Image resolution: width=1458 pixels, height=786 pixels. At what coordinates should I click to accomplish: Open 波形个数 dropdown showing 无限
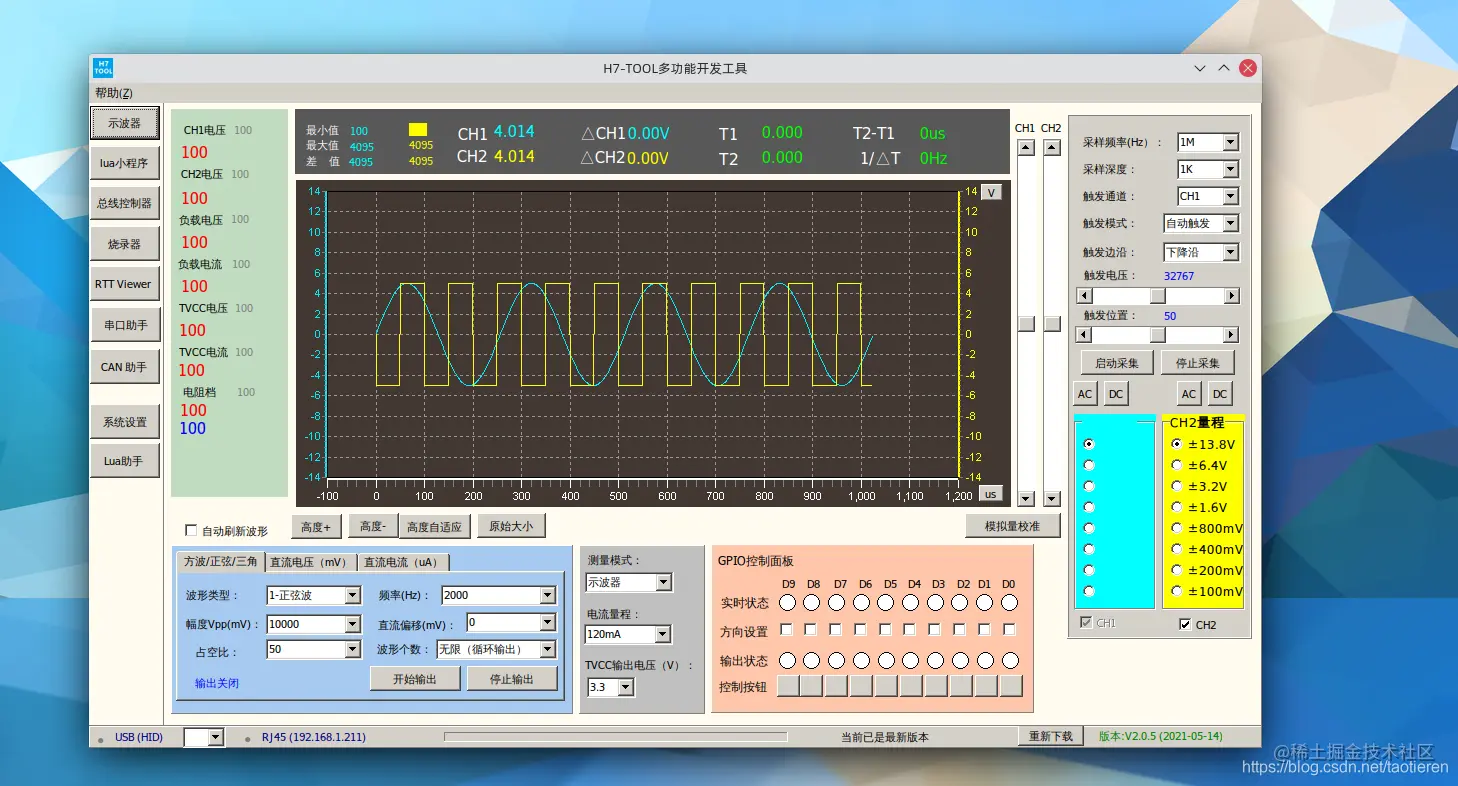click(547, 649)
